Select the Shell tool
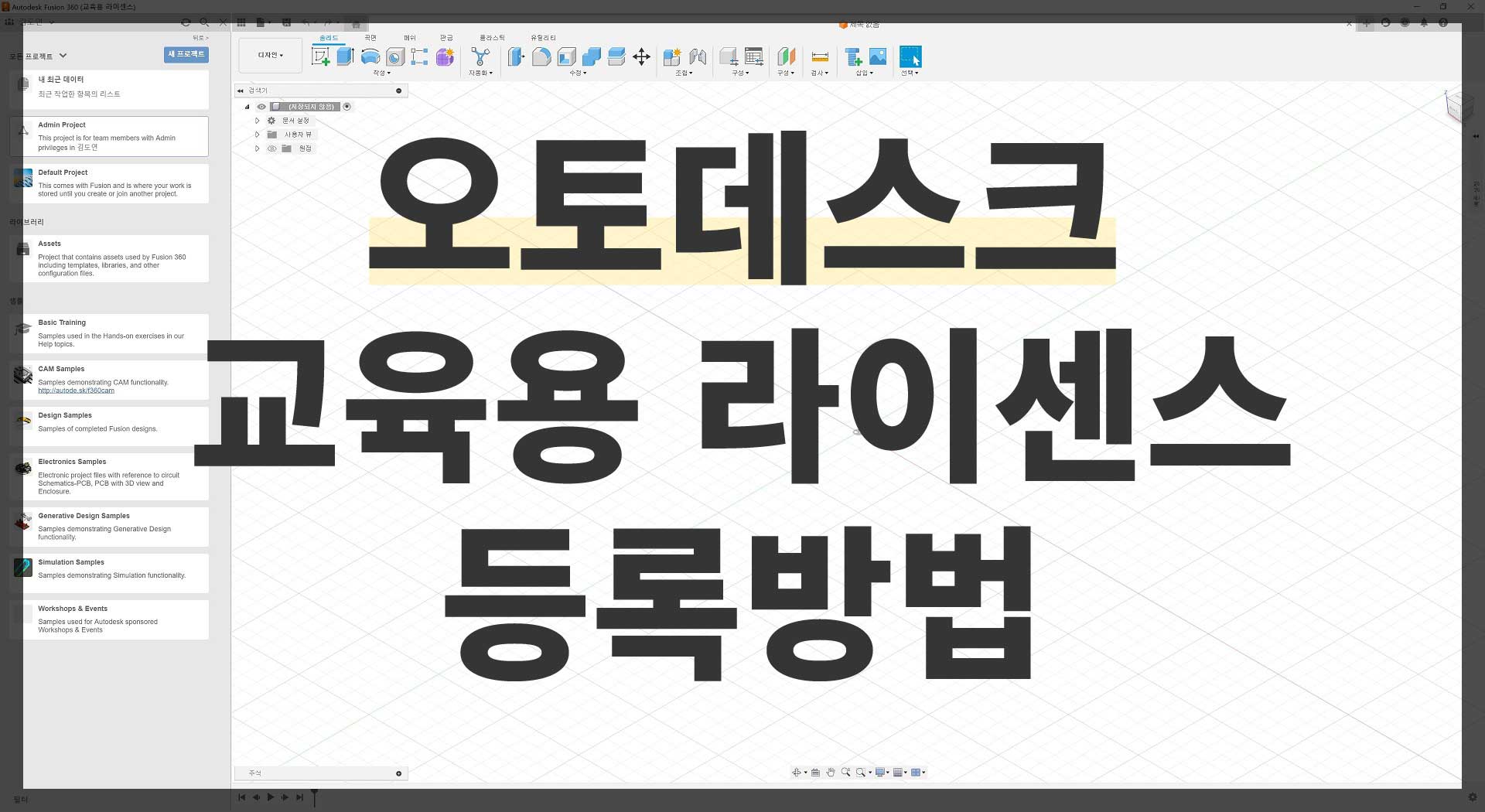 click(x=566, y=56)
